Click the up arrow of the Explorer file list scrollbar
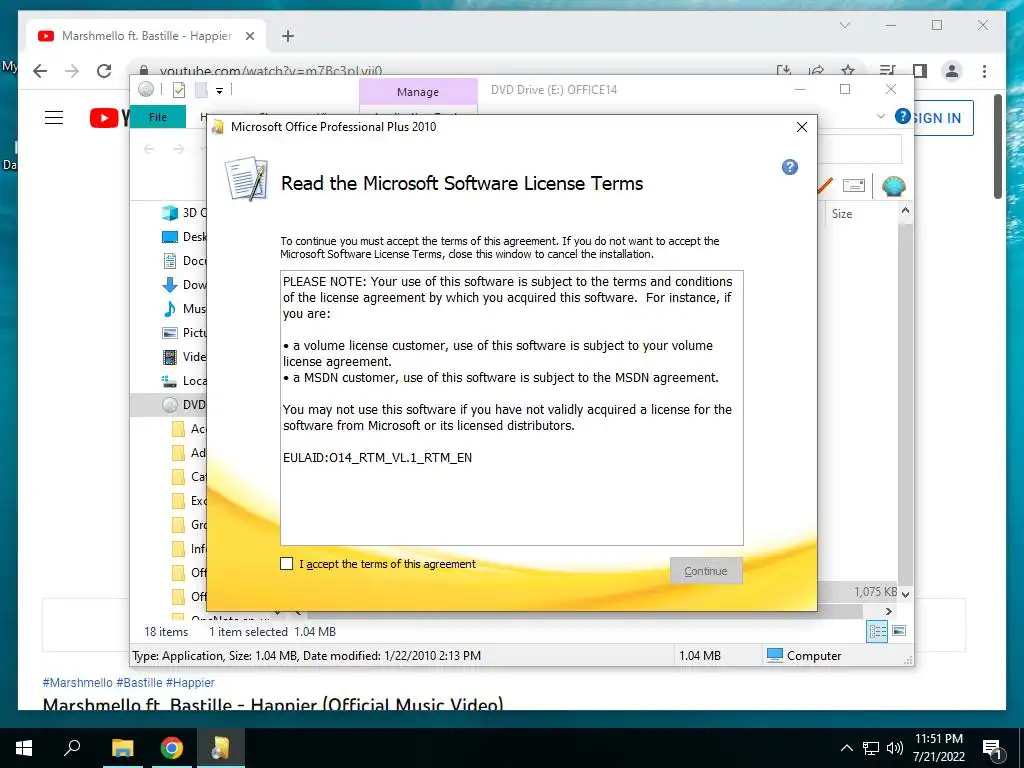 click(905, 211)
